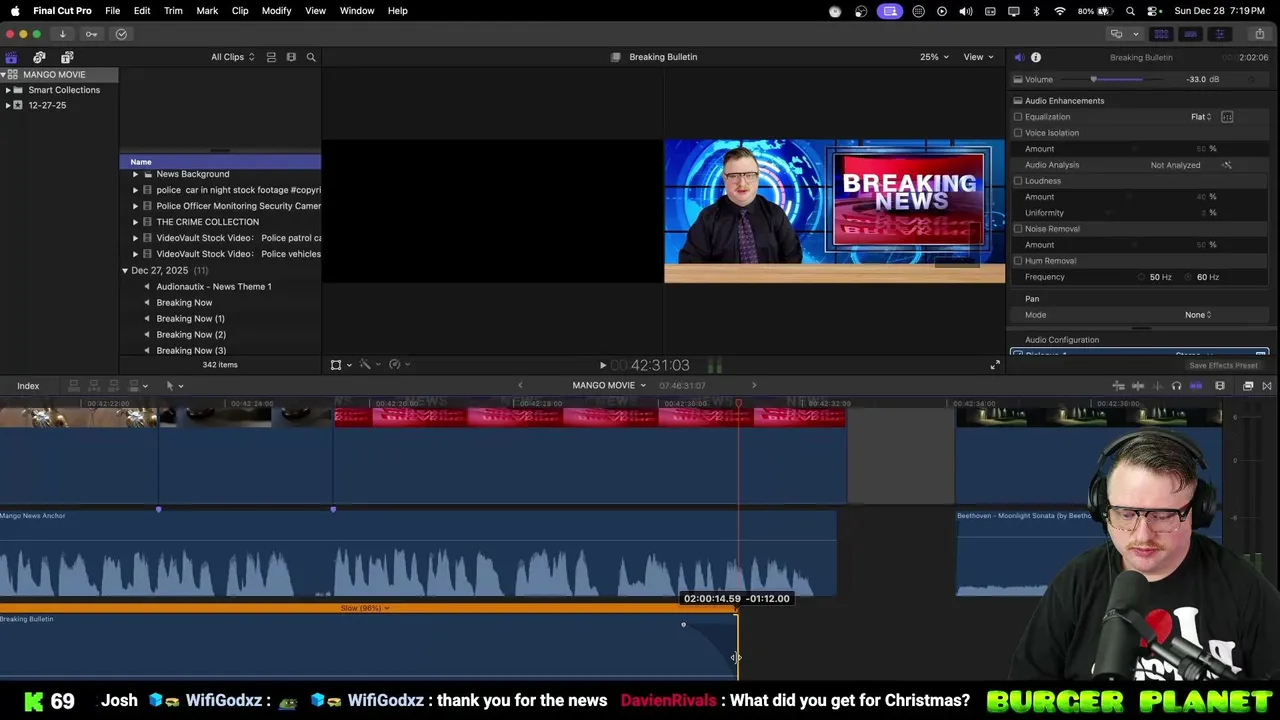Collapse the Dec 27, 2025 group

coord(125,271)
